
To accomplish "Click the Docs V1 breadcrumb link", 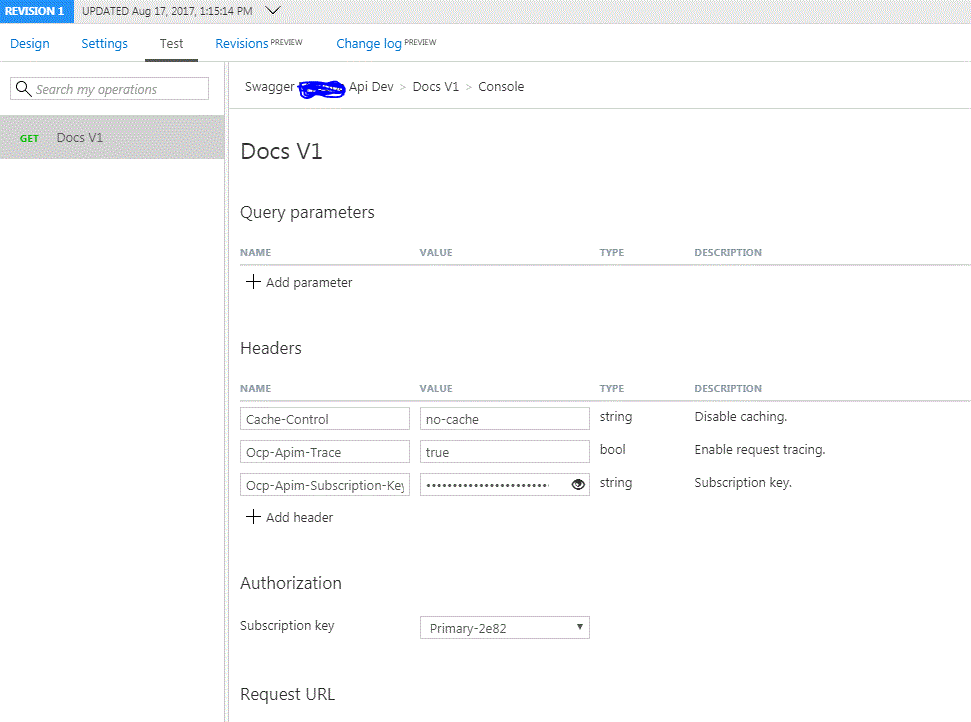I will 435,87.
